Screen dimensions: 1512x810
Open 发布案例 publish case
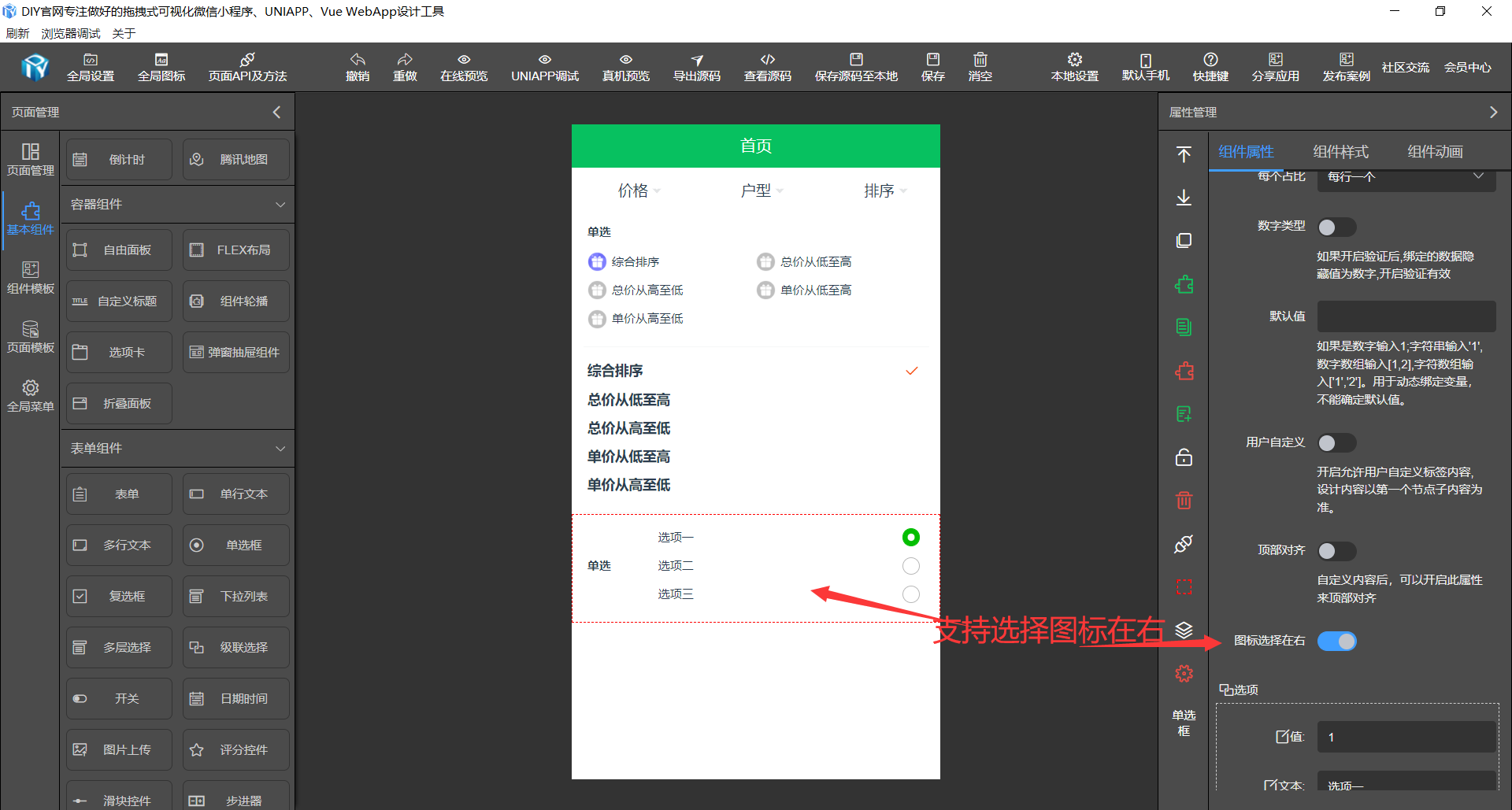[x=1347, y=68]
